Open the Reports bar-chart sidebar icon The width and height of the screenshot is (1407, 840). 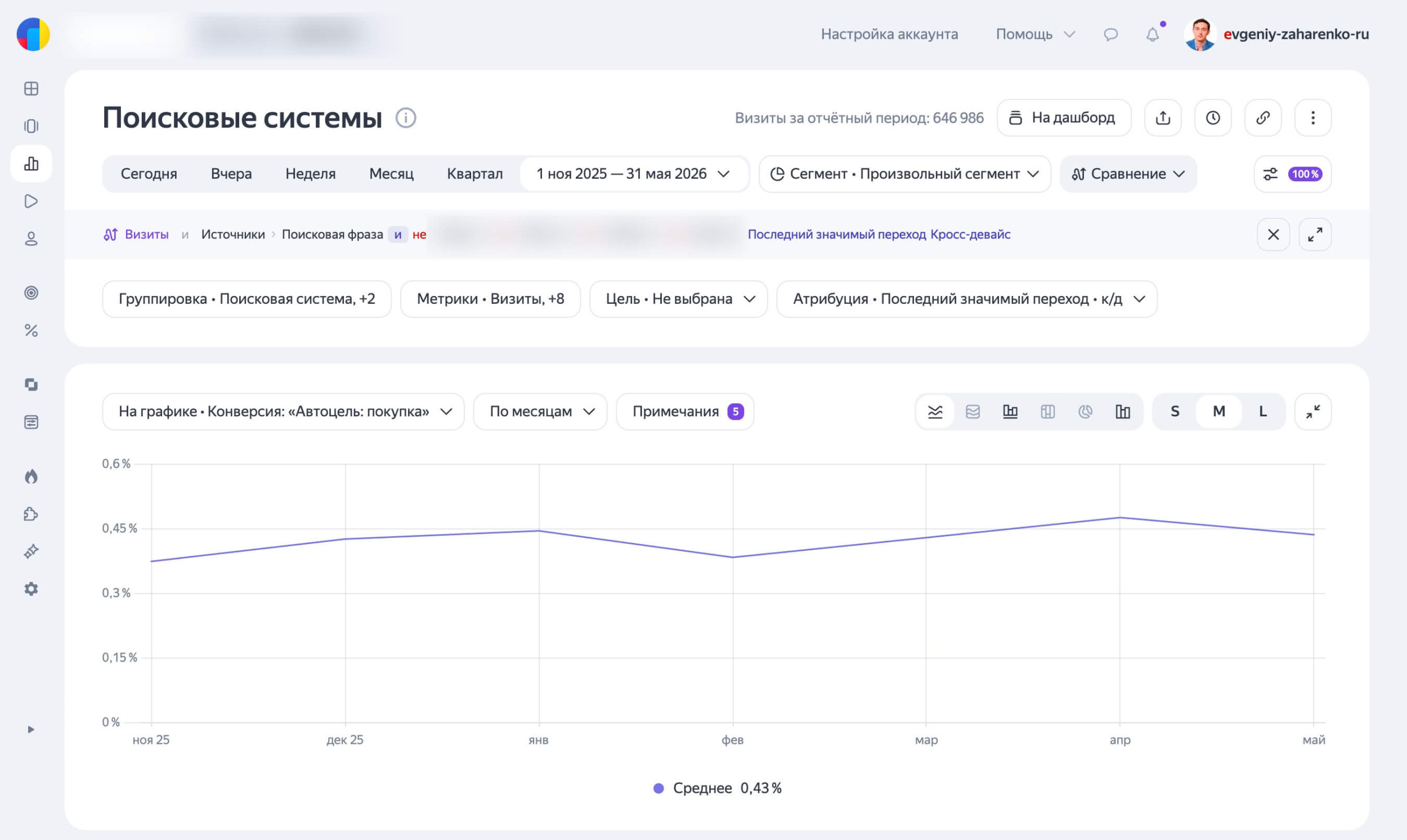tap(31, 164)
